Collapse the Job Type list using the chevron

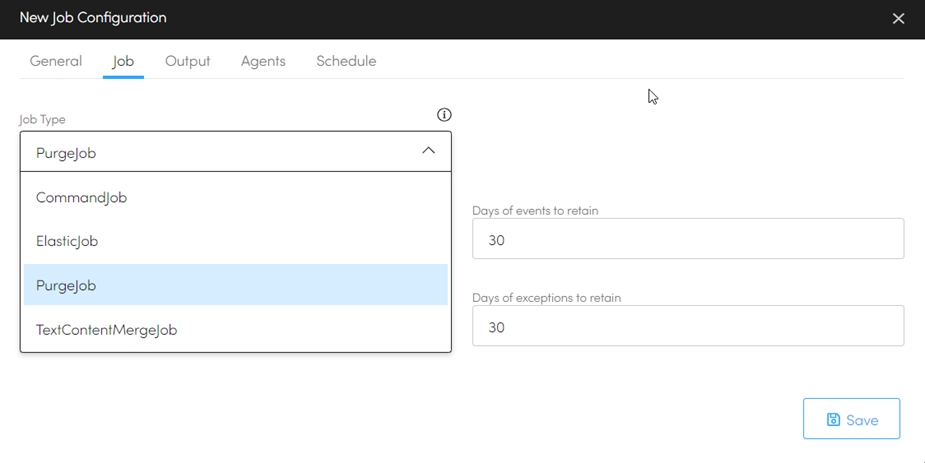coord(428,151)
